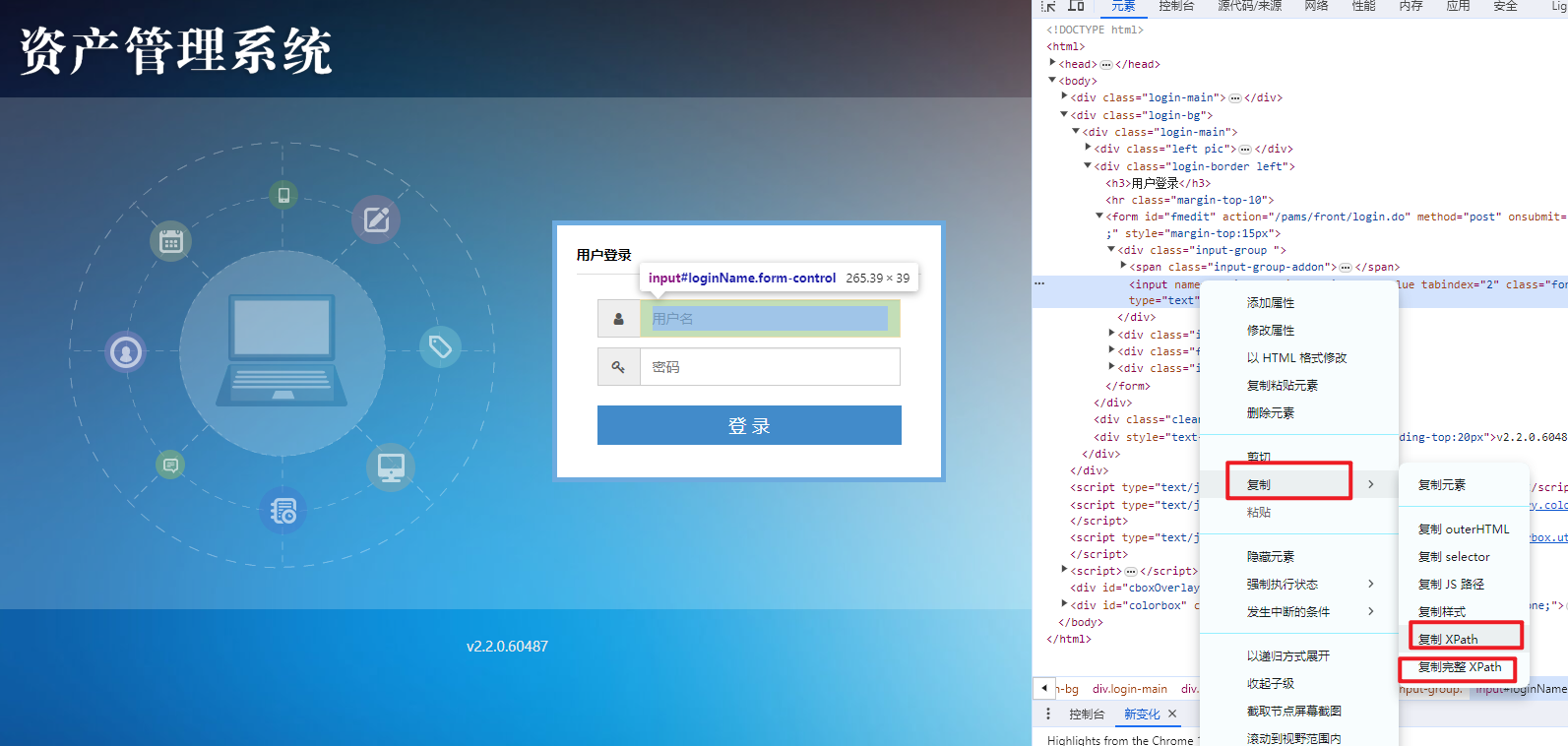
Task: Collapse the fmedit form node
Action: tap(1099, 216)
